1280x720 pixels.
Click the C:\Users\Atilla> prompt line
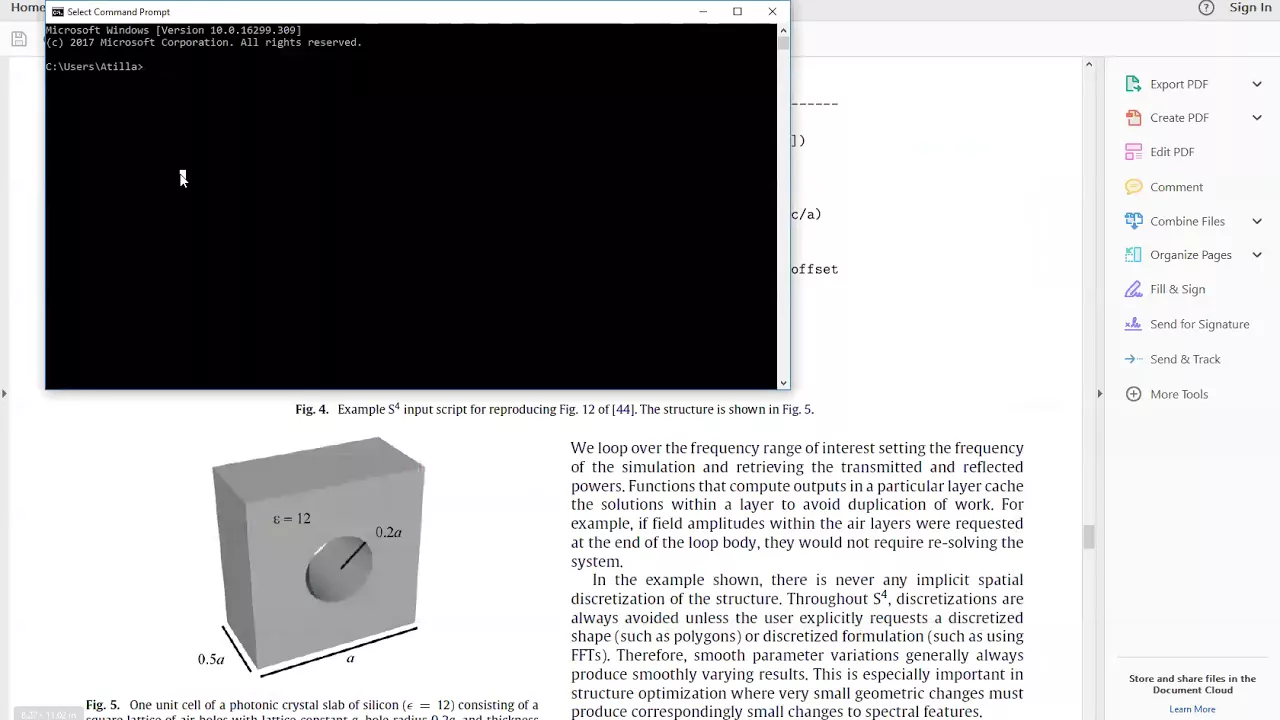[94, 67]
